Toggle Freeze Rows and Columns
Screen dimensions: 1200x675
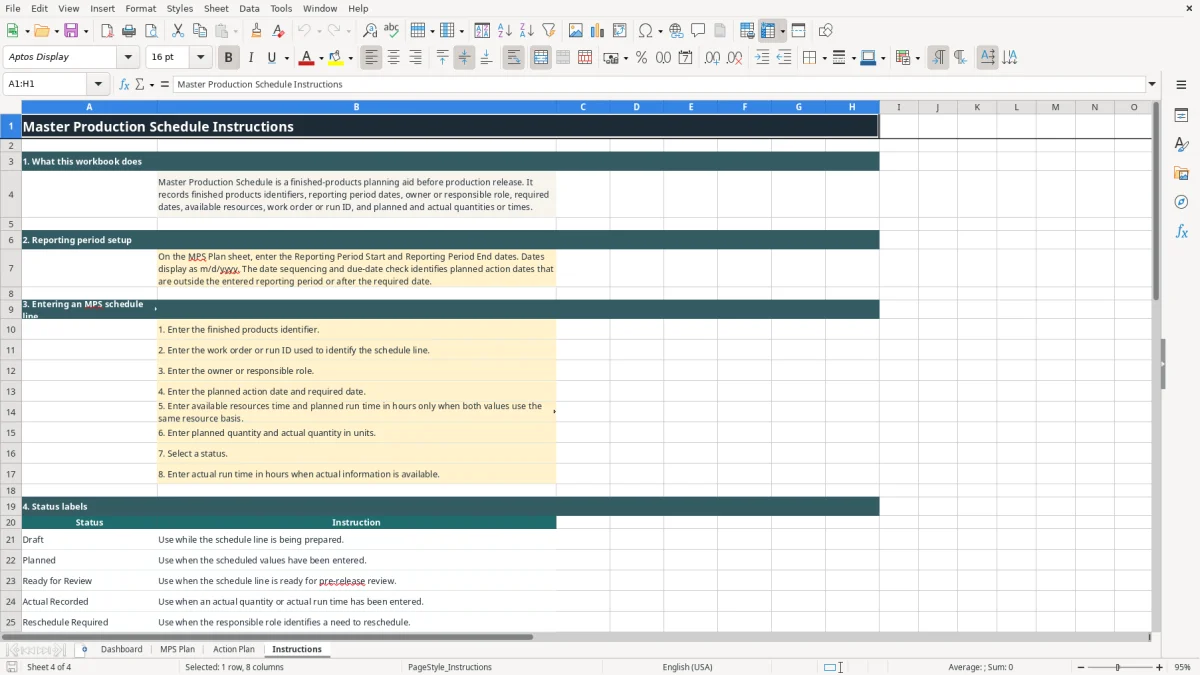pyautogui.click(x=767, y=31)
